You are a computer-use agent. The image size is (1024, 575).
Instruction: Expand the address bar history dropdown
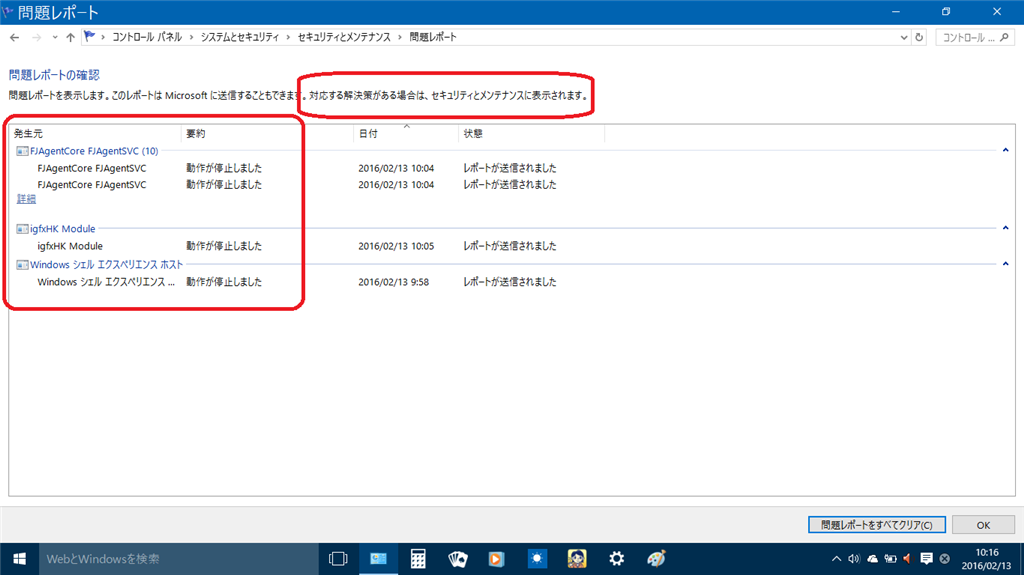click(904, 38)
